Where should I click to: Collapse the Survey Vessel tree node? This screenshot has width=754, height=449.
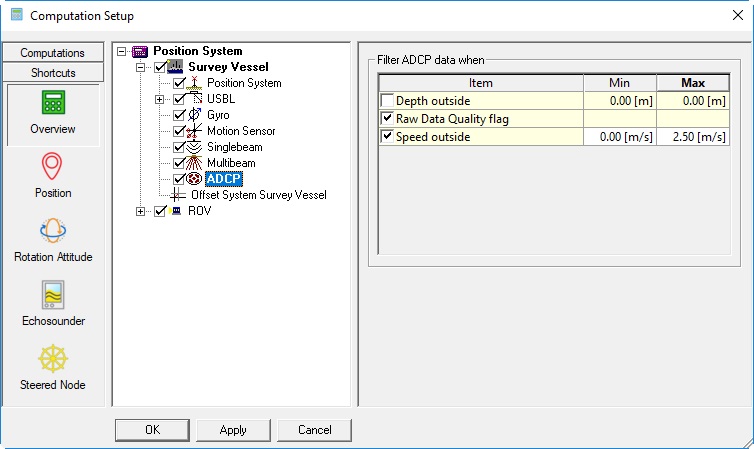141,67
